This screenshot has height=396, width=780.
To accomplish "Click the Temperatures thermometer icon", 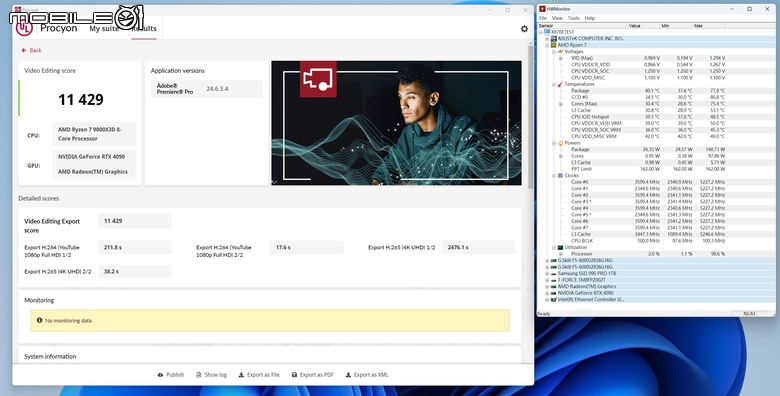I will pos(560,84).
